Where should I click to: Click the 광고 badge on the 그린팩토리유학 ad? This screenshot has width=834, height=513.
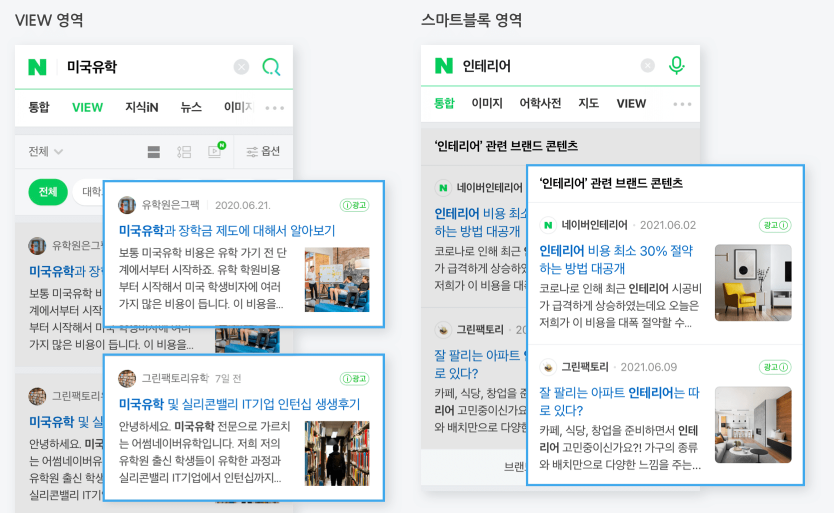click(354, 379)
